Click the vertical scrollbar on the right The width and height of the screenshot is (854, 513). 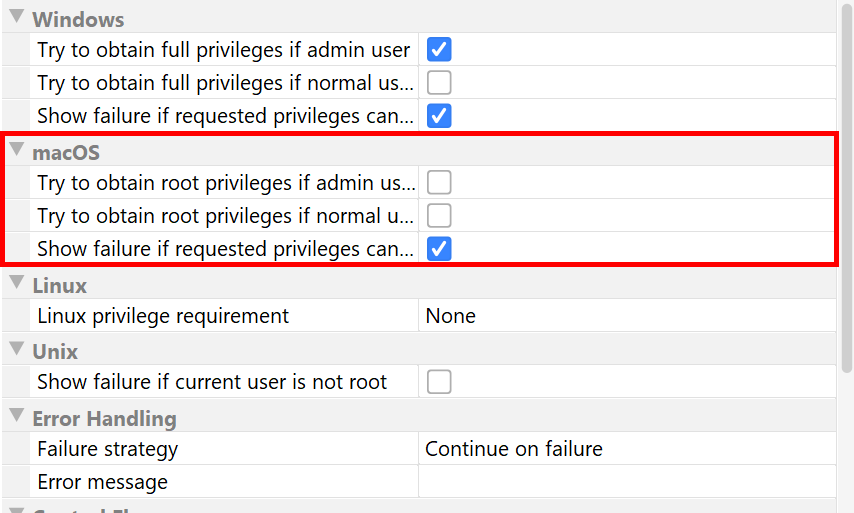pos(847,180)
